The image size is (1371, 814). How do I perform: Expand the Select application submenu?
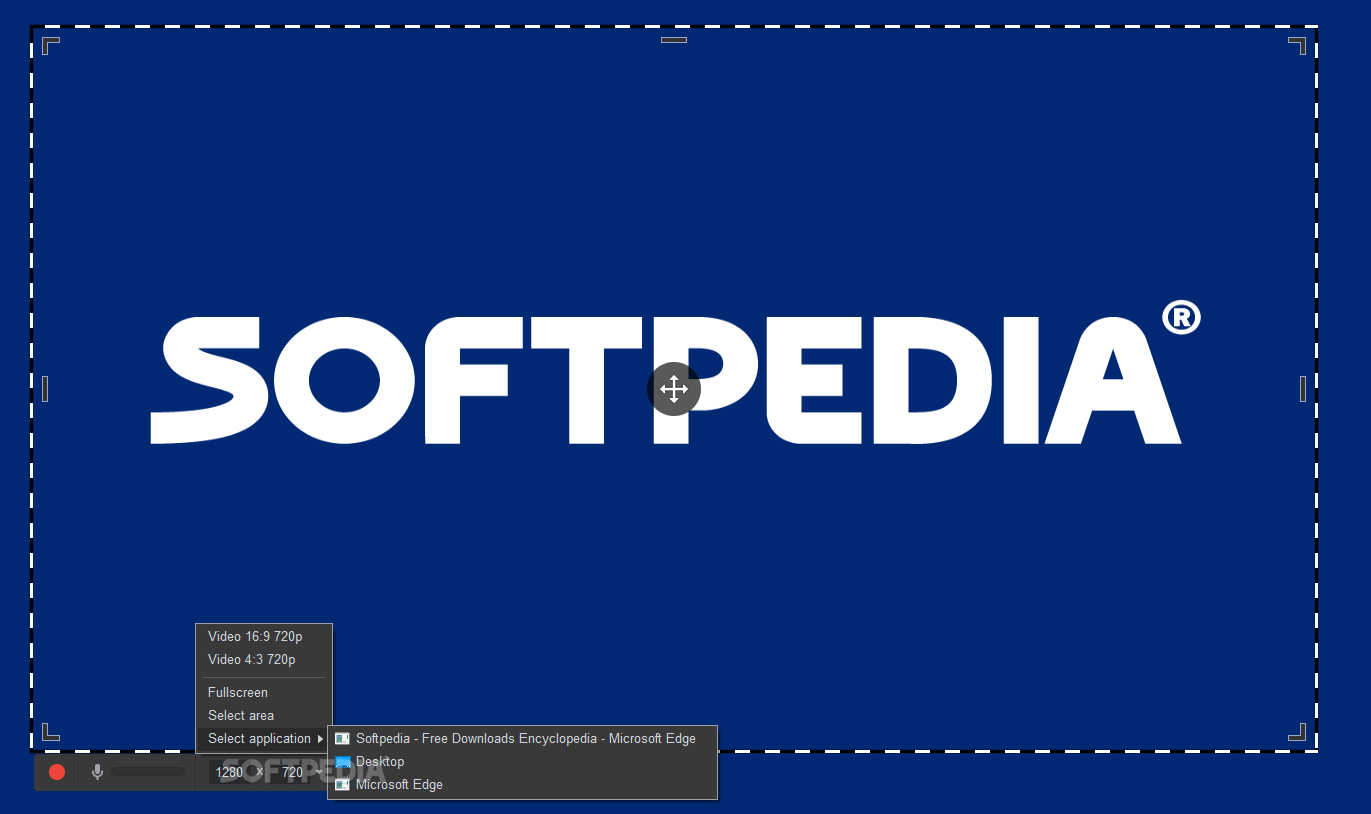264,738
